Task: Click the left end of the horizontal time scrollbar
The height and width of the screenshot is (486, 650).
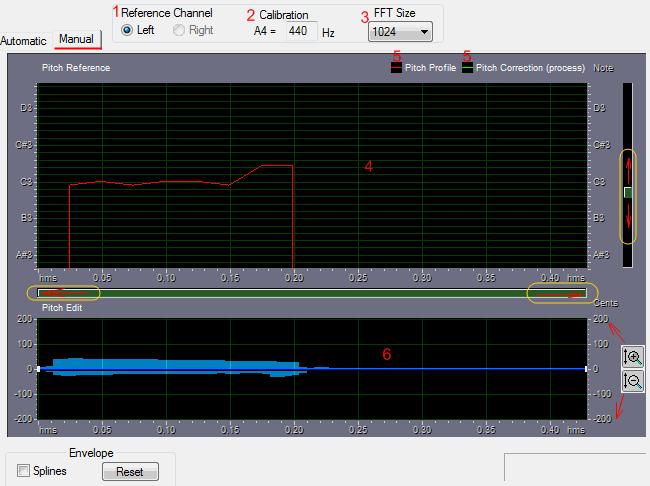Action: point(42,293)
